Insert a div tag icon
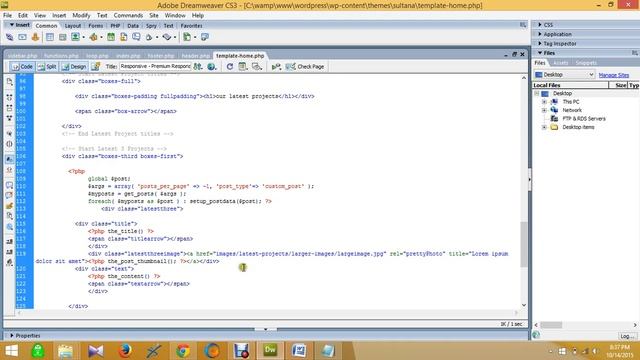This screenshot has height=360, width=640. pyautogui.click(x=62, y=37)
